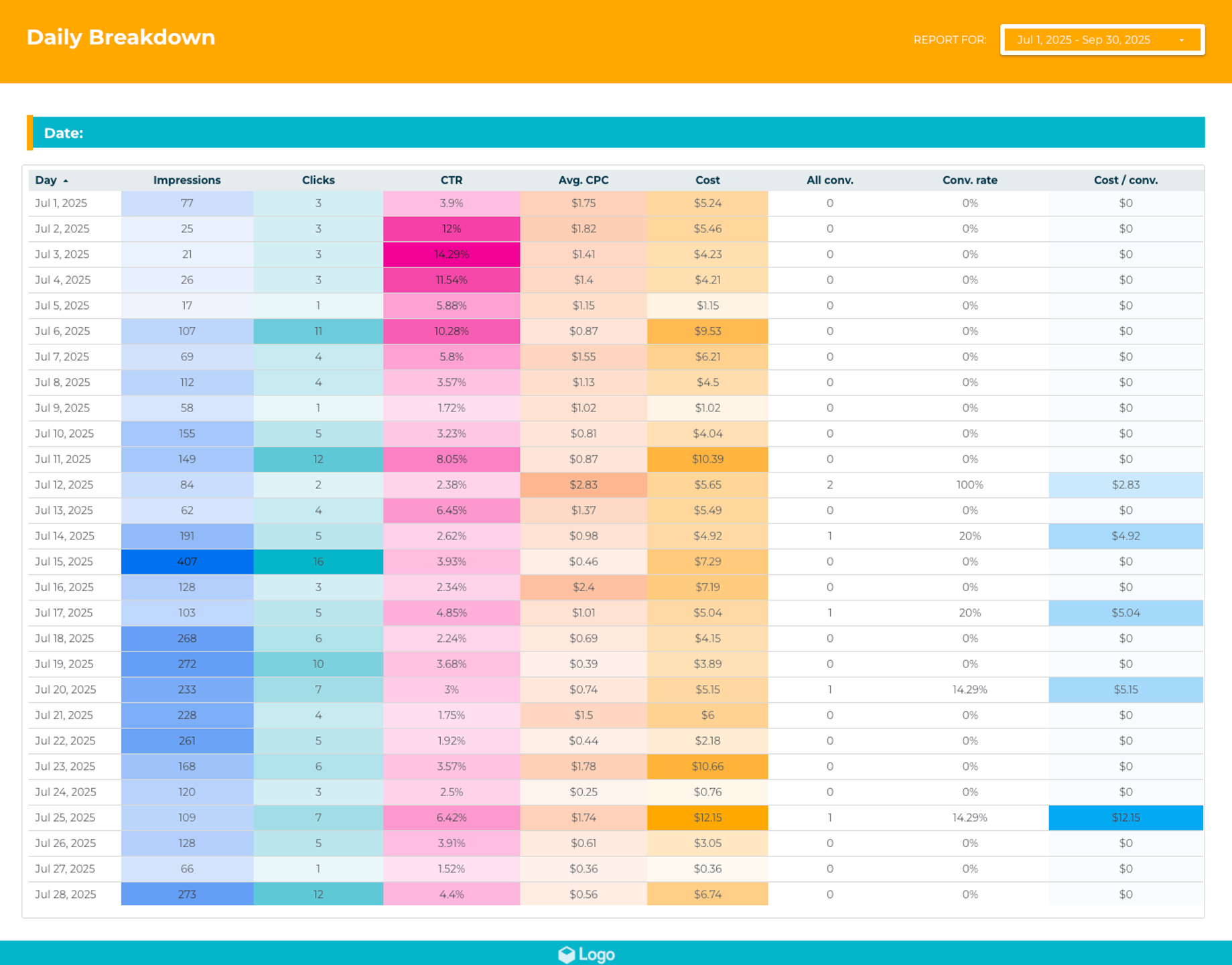Click the 14.29% CTR cell for Jul 3
The height and width of the screenshot is (965, 1232).
click(452, 255)
